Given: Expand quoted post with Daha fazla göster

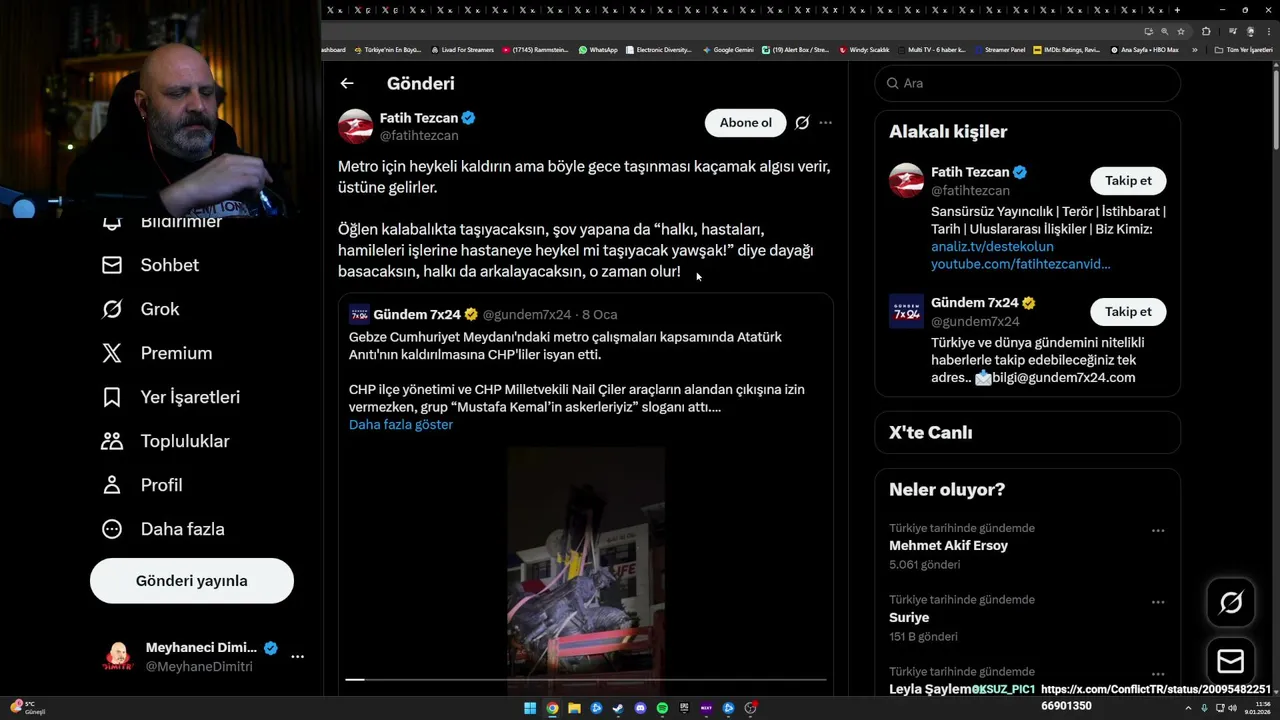Looking at the screenshot, I should [x=401, y=425].
